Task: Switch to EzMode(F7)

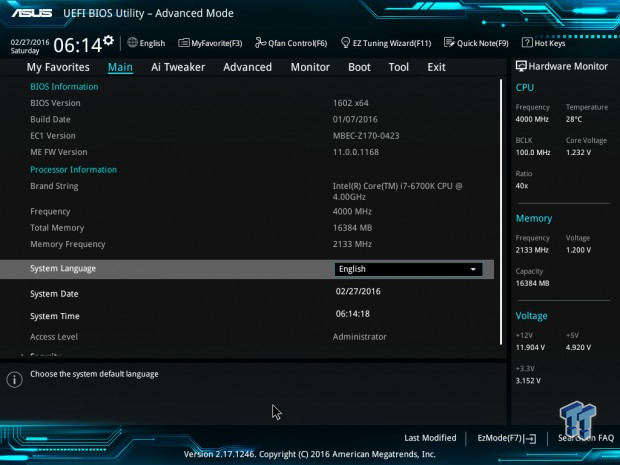Action: (x=507, y=438)
